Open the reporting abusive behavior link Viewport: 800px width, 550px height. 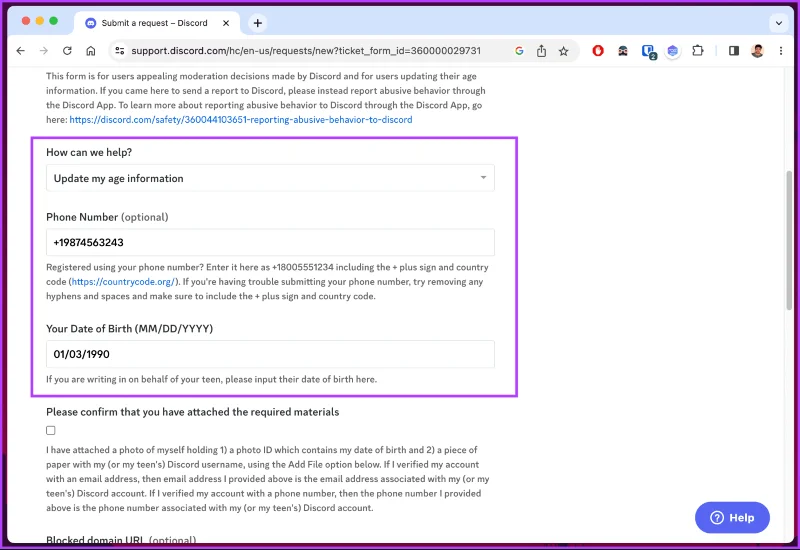click(x=241, y=120)
